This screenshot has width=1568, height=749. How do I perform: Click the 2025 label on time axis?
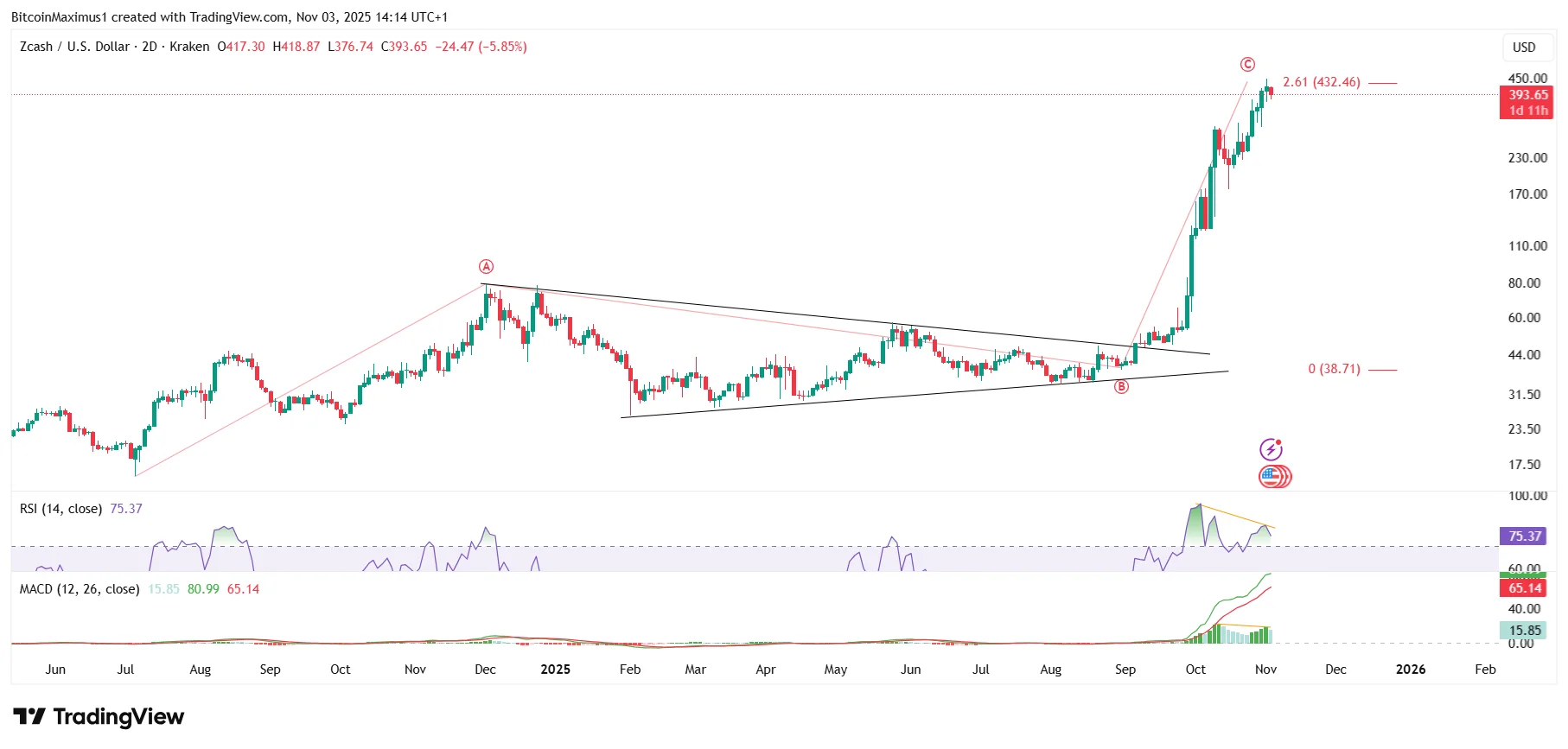pyautogui.click(x=556, y=670)
